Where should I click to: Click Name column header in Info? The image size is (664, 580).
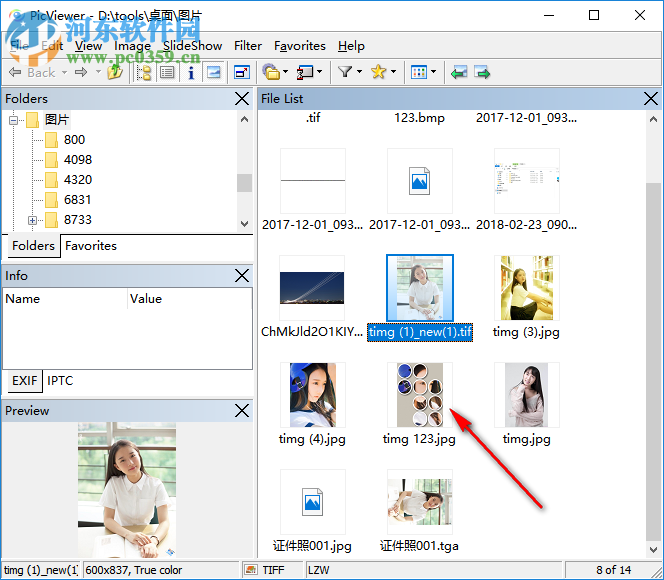pyautogui.click(x=65, y=299)
